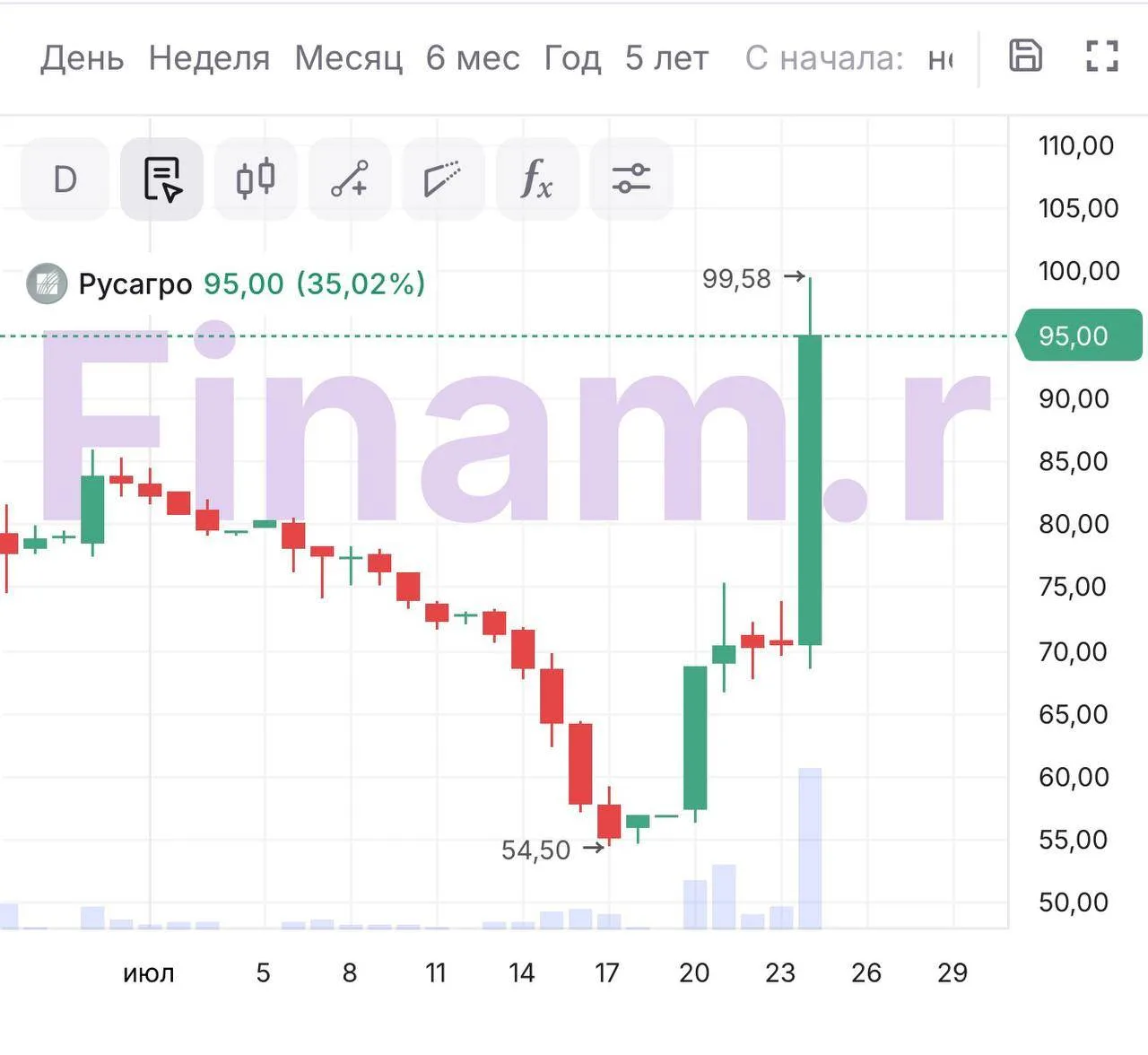The width and height of the screenshot is (1148, 1055).
Task: Enter fullscreen chart mode
Action: tap(1101, 56)
